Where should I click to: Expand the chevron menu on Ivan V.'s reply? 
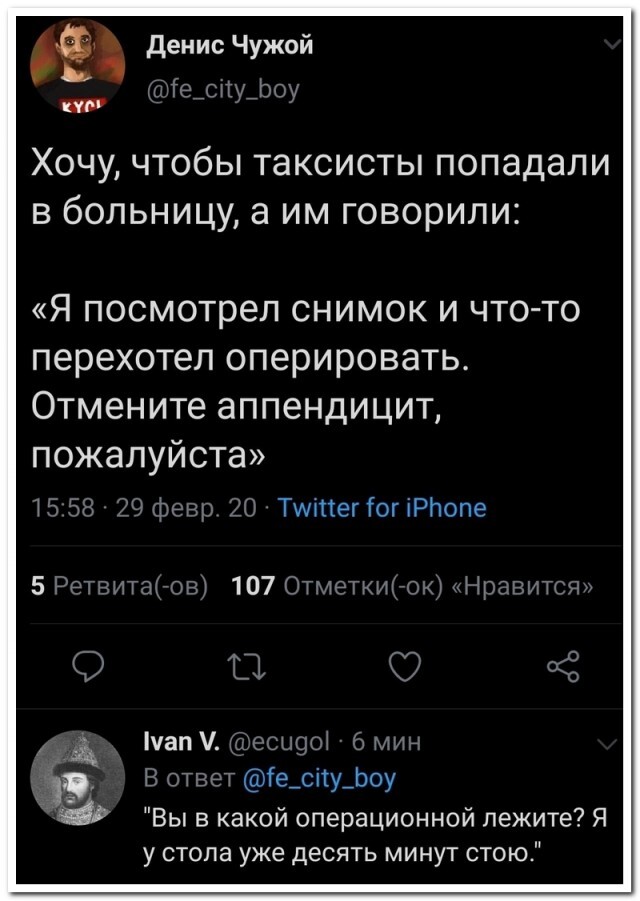pyautogui.click(x=604, y=742)
